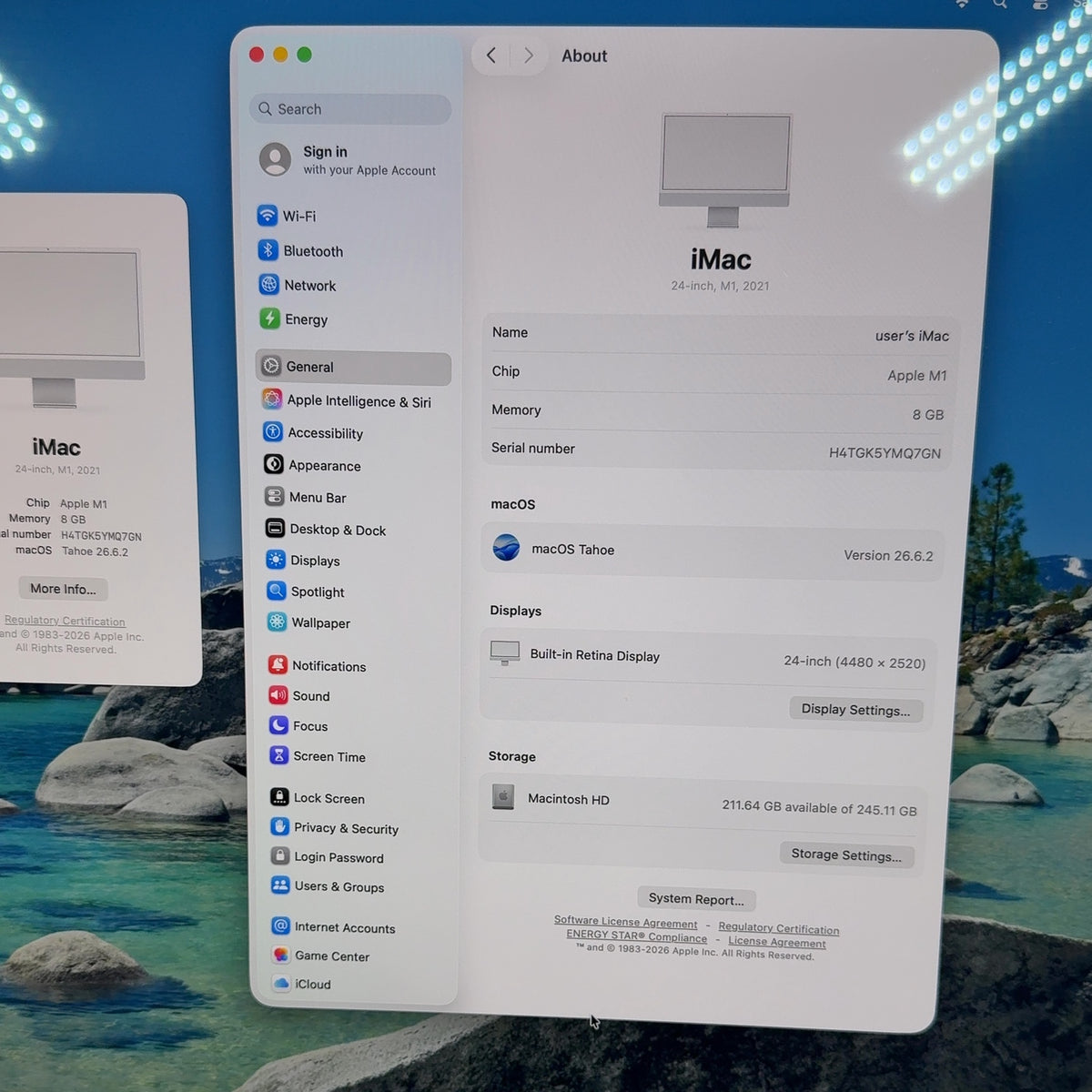1092x1092 pixels.
Task: Open the Login Password icon
Action: (x=280, y=856)
